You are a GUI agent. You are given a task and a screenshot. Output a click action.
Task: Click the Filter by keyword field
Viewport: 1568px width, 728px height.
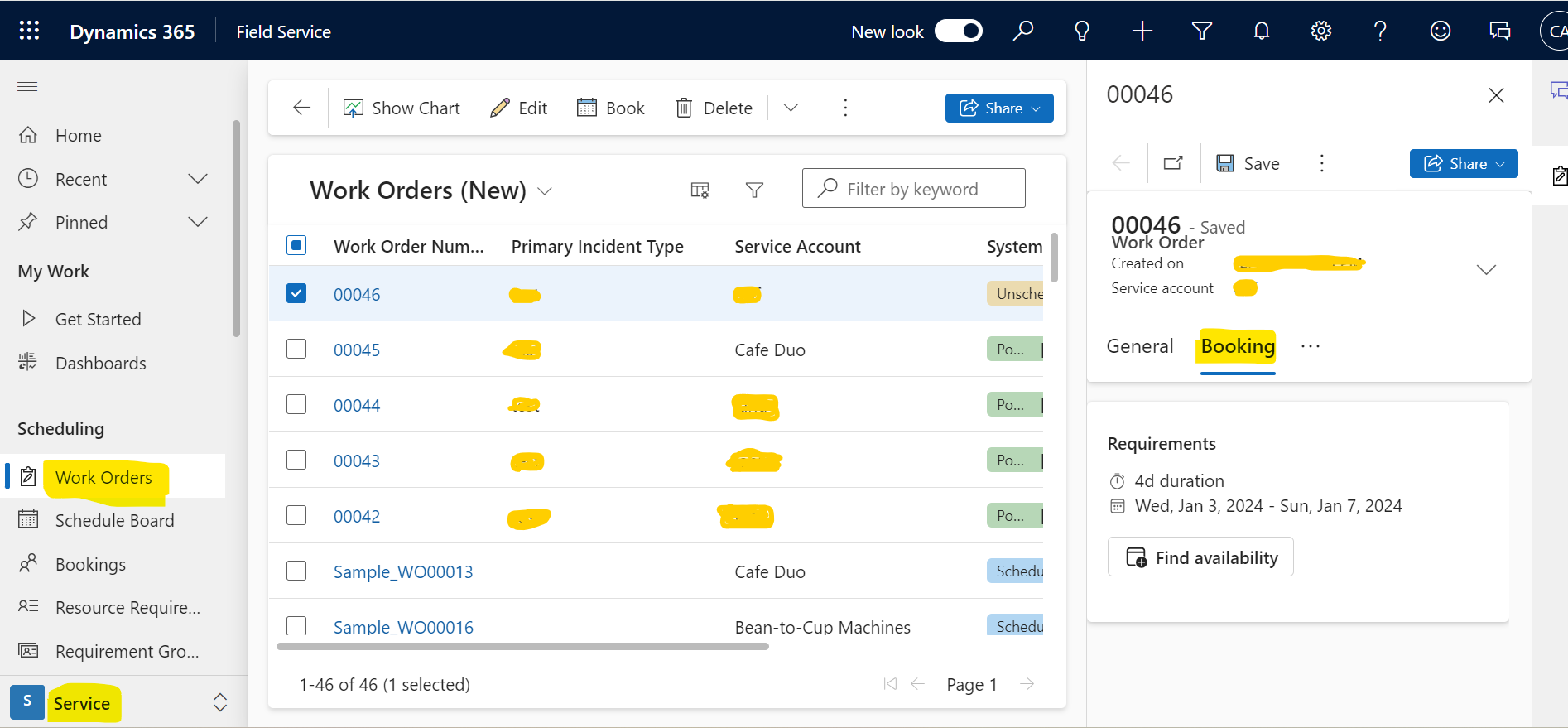913,189
